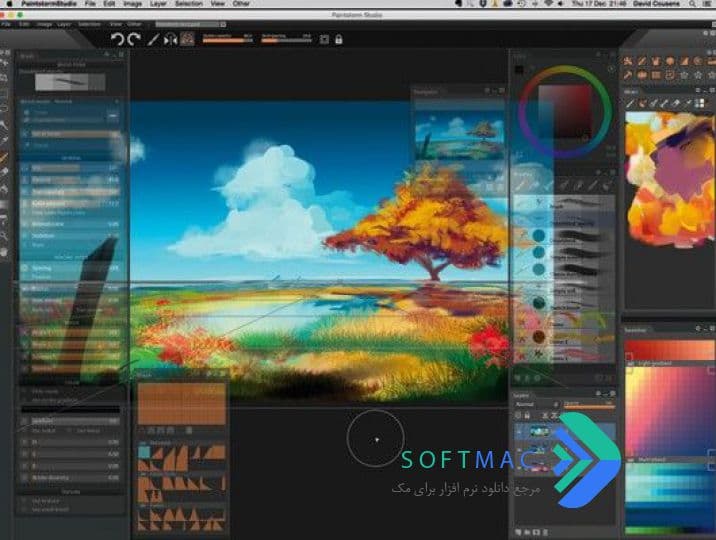The height and width of the screenshot is (540, 716).
Task: Click the first icon at the Layers panel bottom
Action: pos(519,532)
